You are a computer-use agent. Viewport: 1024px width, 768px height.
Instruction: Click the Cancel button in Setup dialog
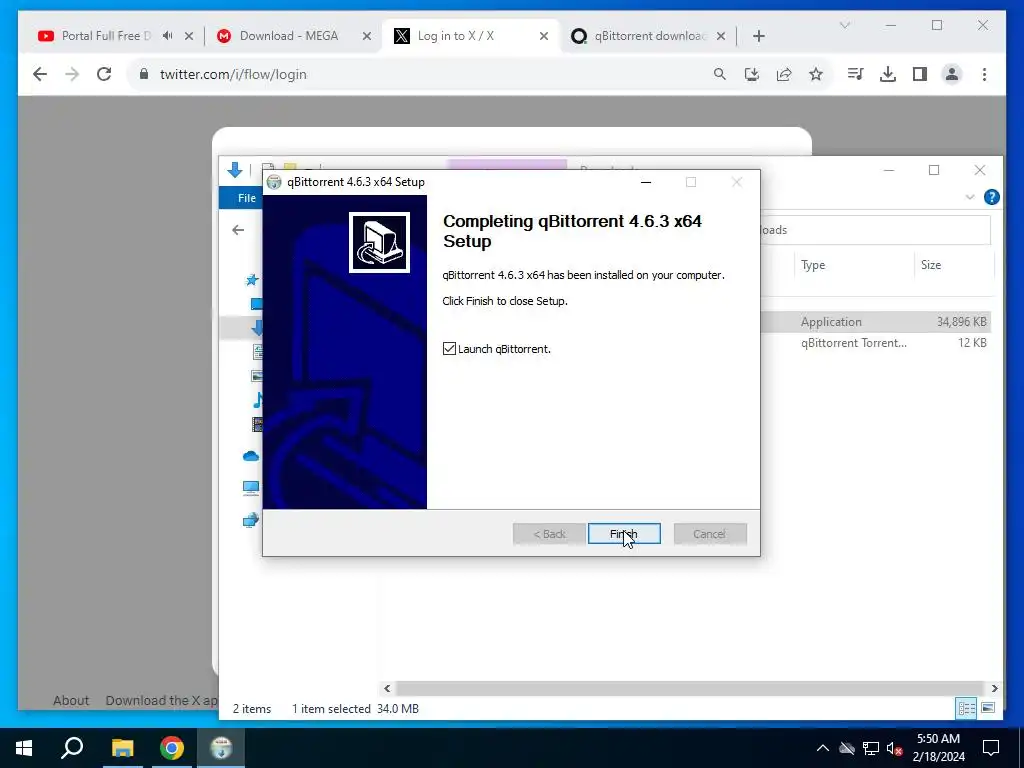(x=710, y=534)
